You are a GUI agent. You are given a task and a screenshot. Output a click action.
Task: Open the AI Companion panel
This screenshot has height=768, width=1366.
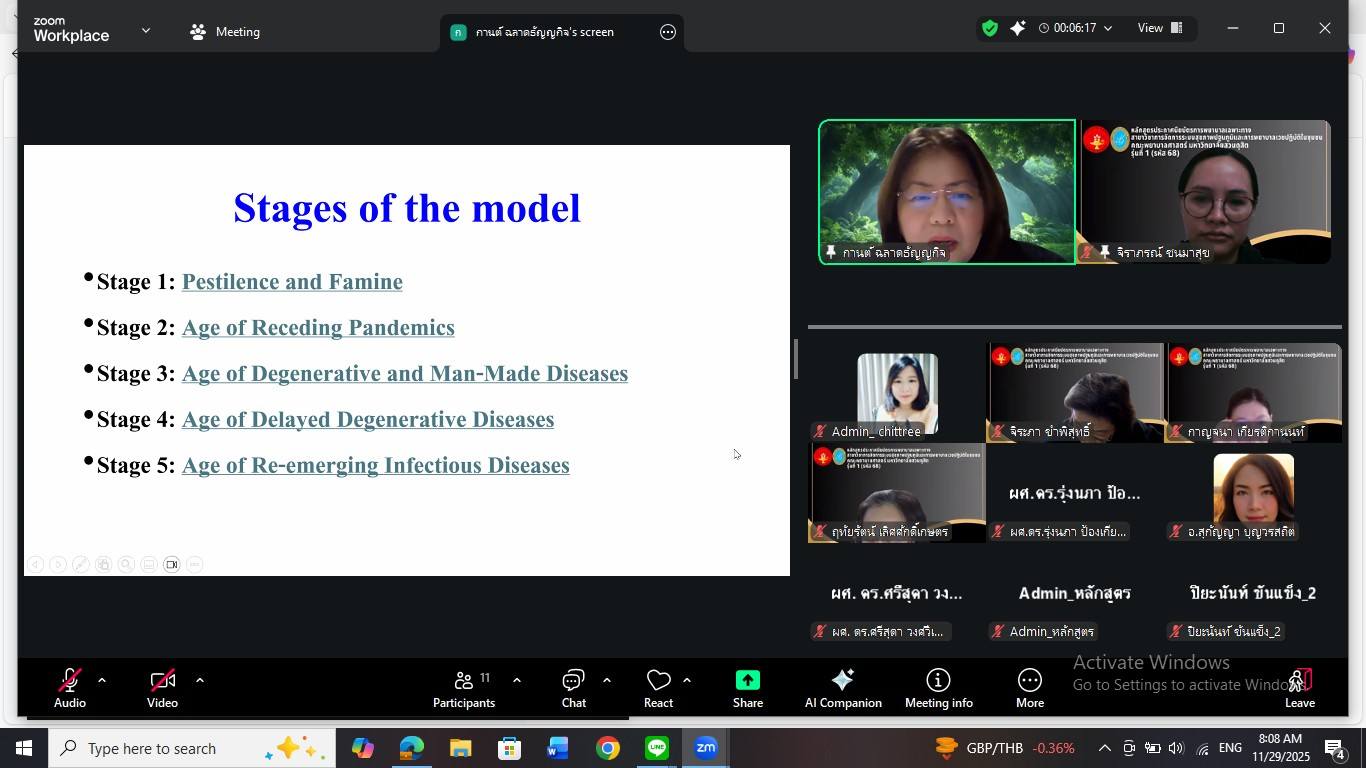(842, 688)
